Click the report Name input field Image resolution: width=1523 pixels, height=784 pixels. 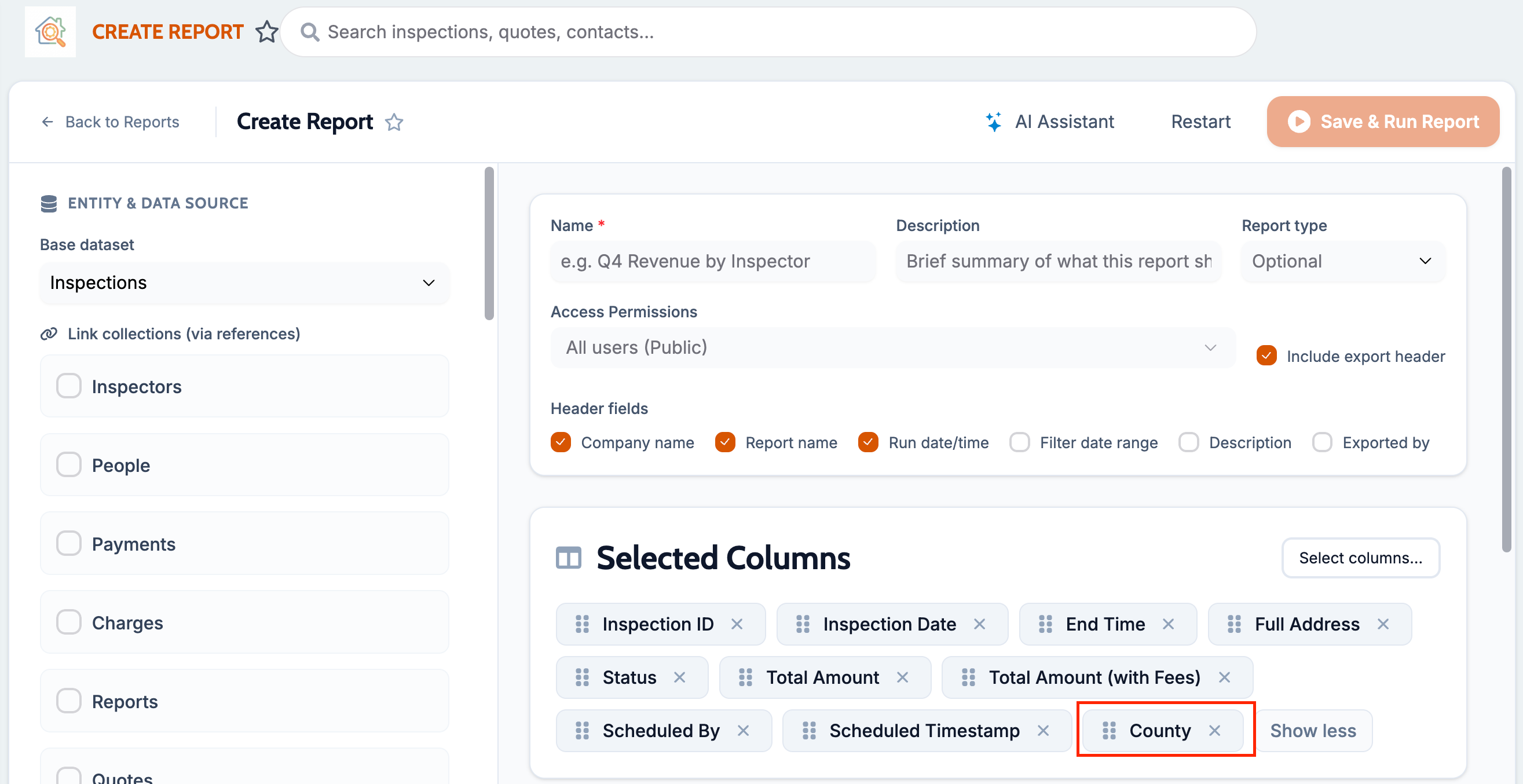(713, 261)
